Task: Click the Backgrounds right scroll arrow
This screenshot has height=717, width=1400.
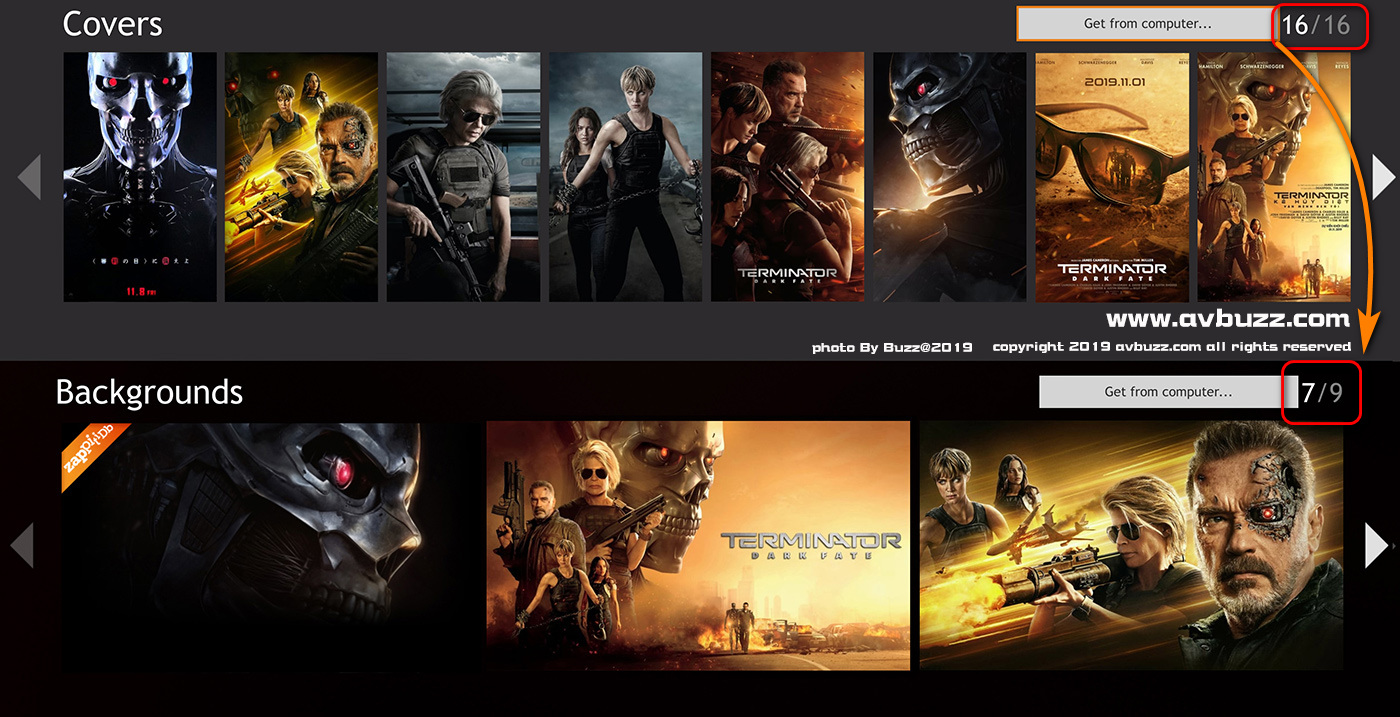Action: [x=1377, y=546]
